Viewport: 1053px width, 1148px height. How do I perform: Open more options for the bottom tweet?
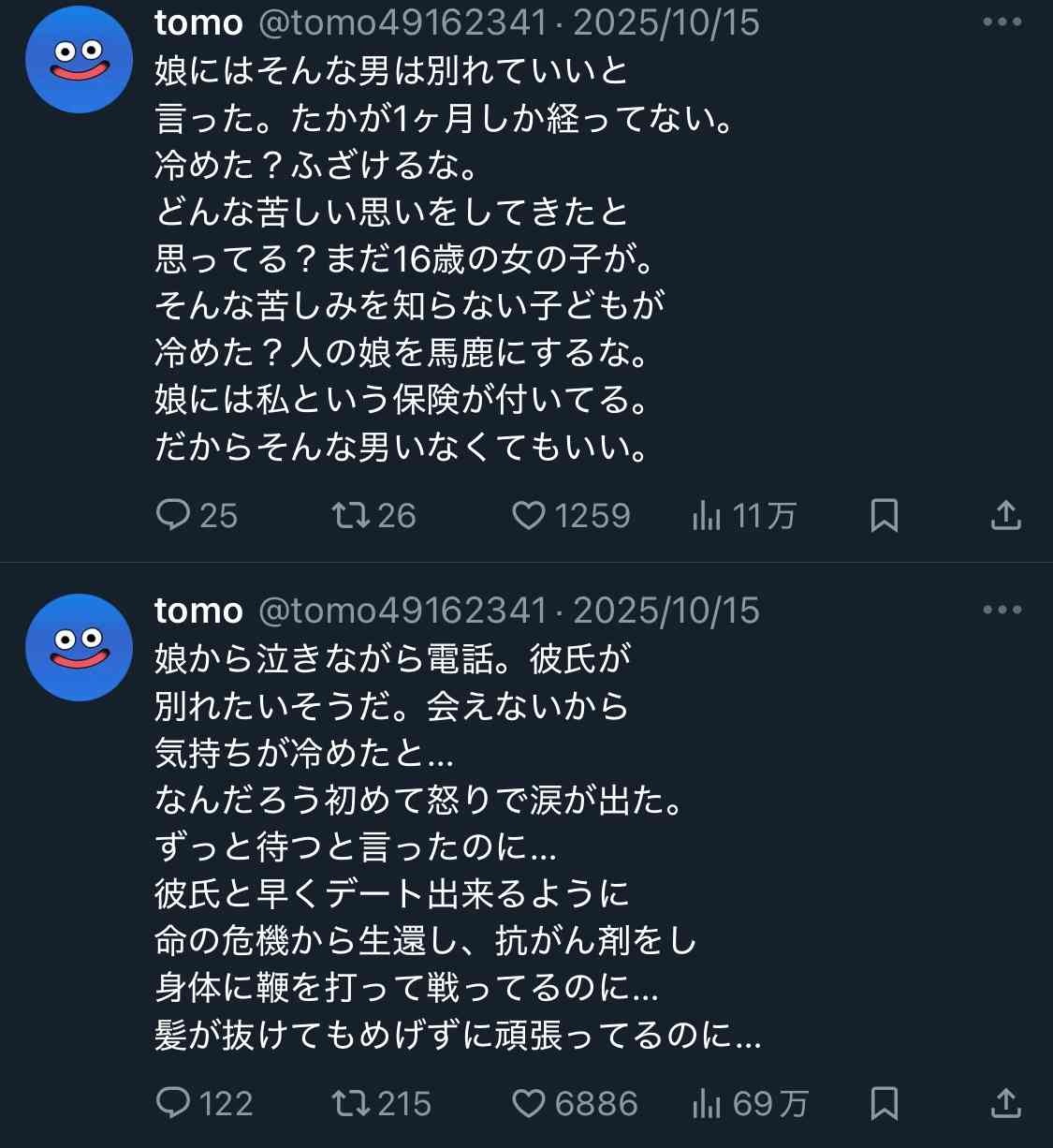[1002, 610]
